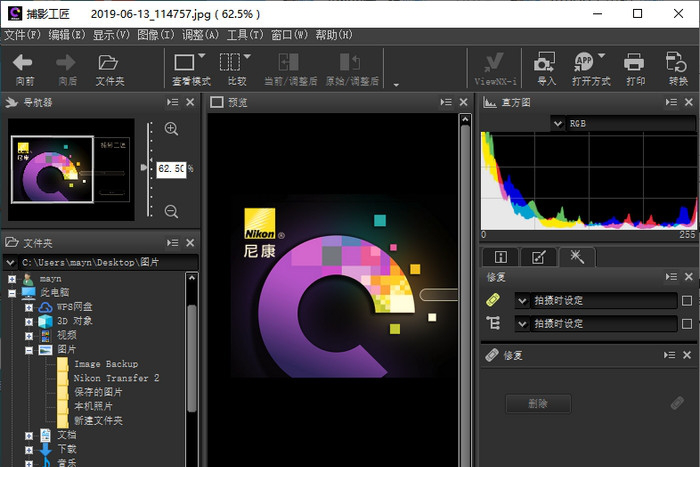Open the RGB channel dropdown in histogram

(x=558, y=123)
